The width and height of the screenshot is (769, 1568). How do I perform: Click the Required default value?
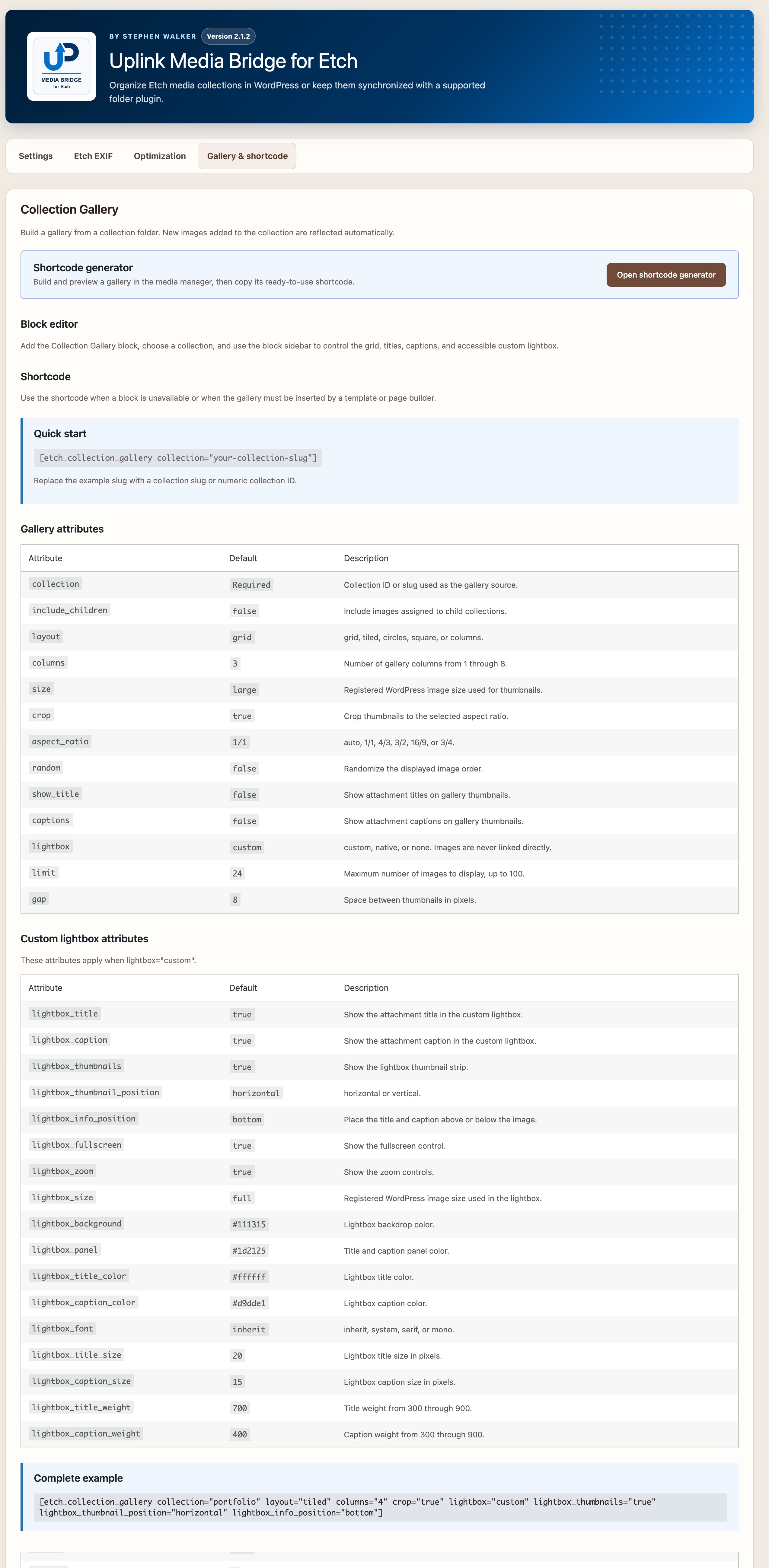coord(251,584)
